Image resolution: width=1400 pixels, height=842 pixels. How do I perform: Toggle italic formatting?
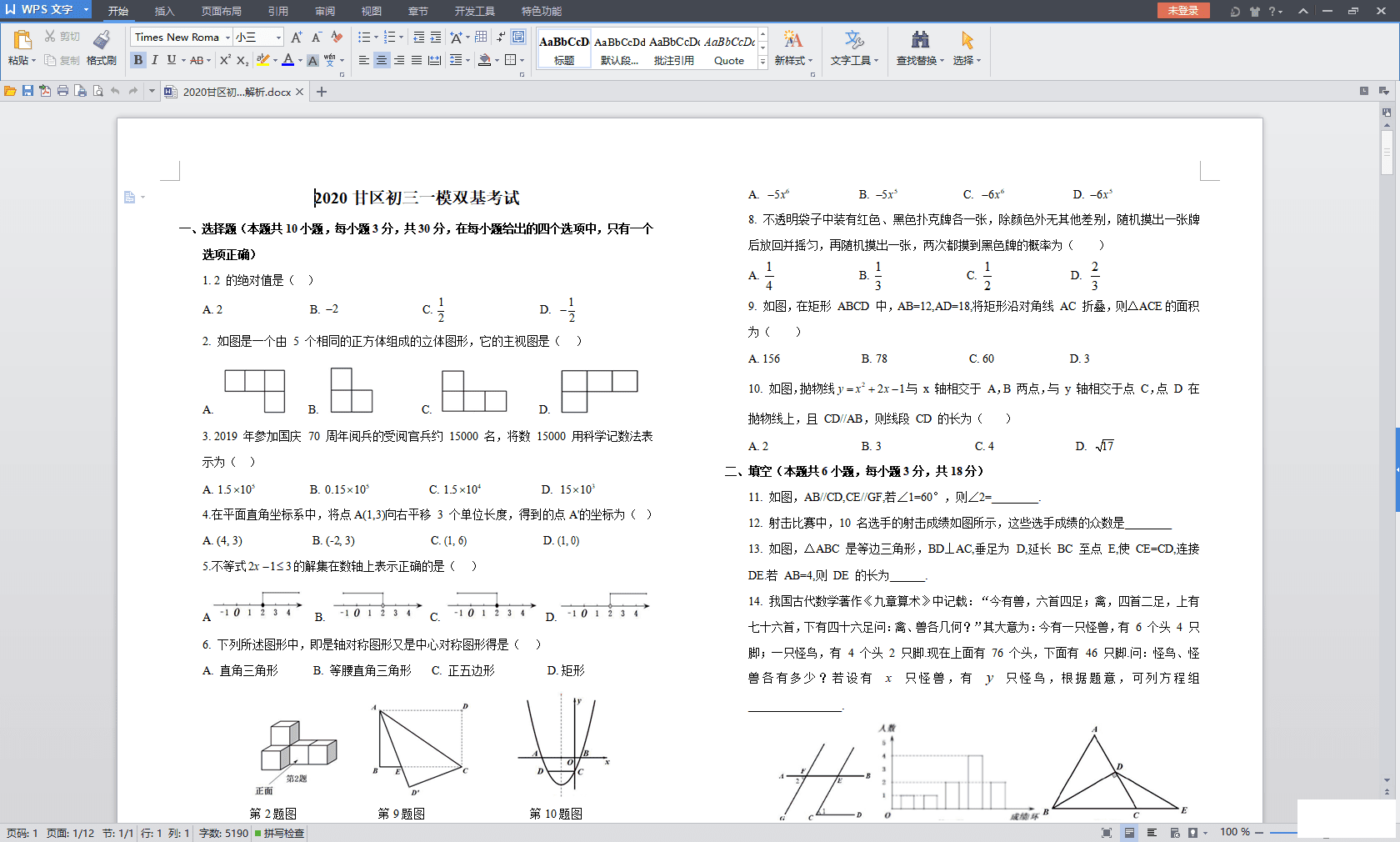(x=154, y=60)
